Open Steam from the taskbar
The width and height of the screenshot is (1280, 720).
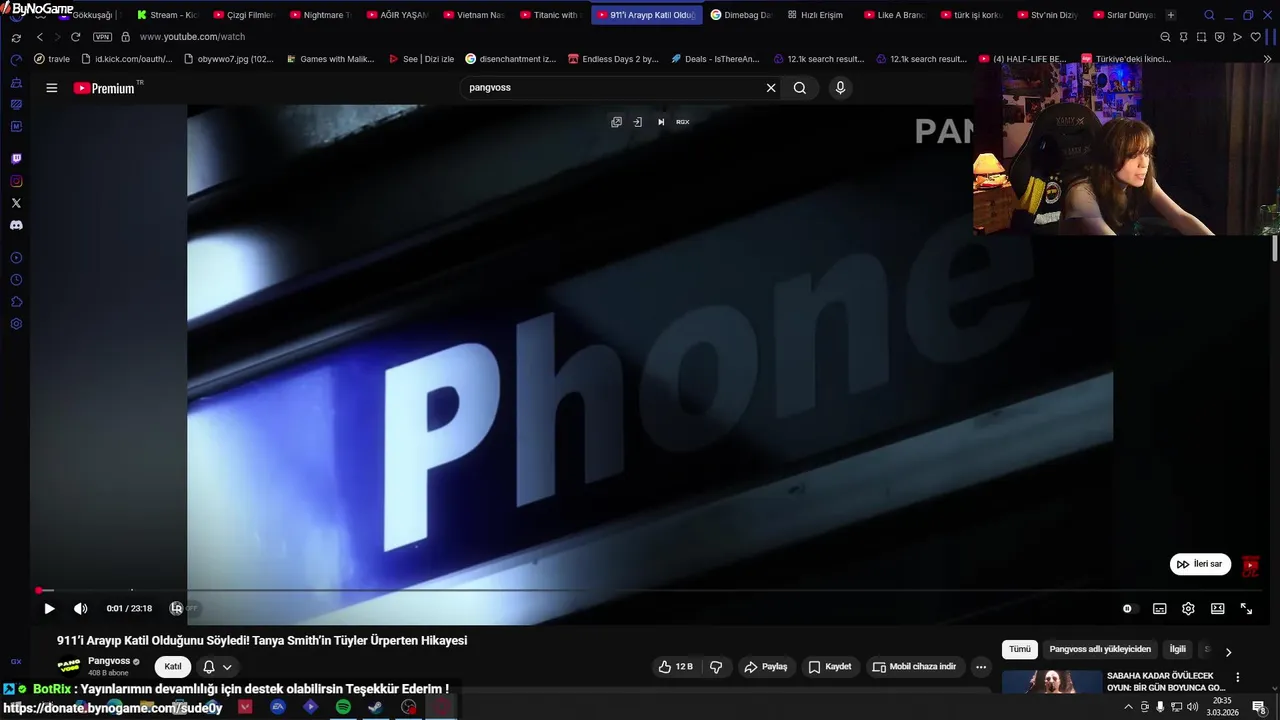click(375, 707)
